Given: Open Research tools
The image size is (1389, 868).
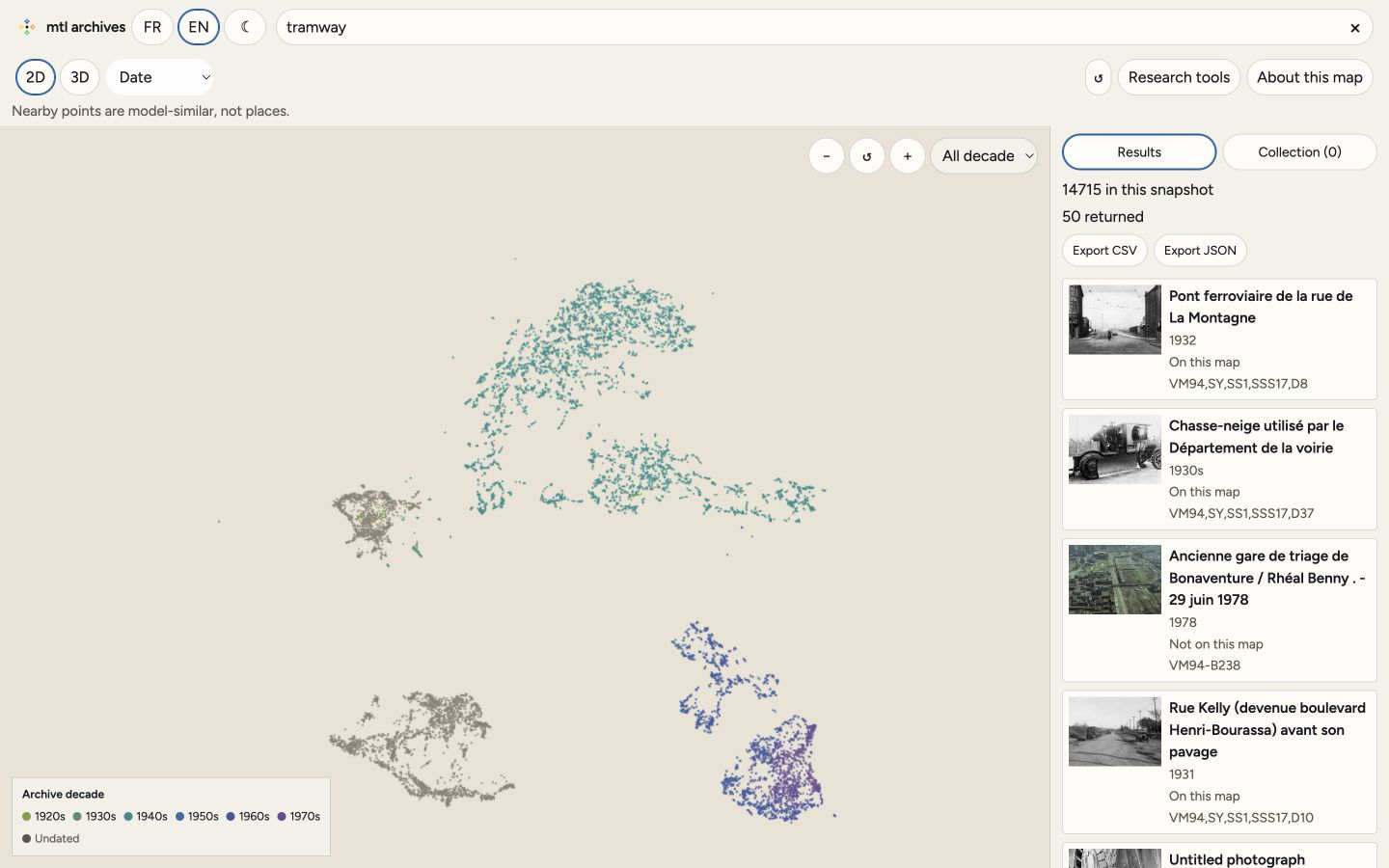Looking at the screenshot, I should click(1179, 77).
